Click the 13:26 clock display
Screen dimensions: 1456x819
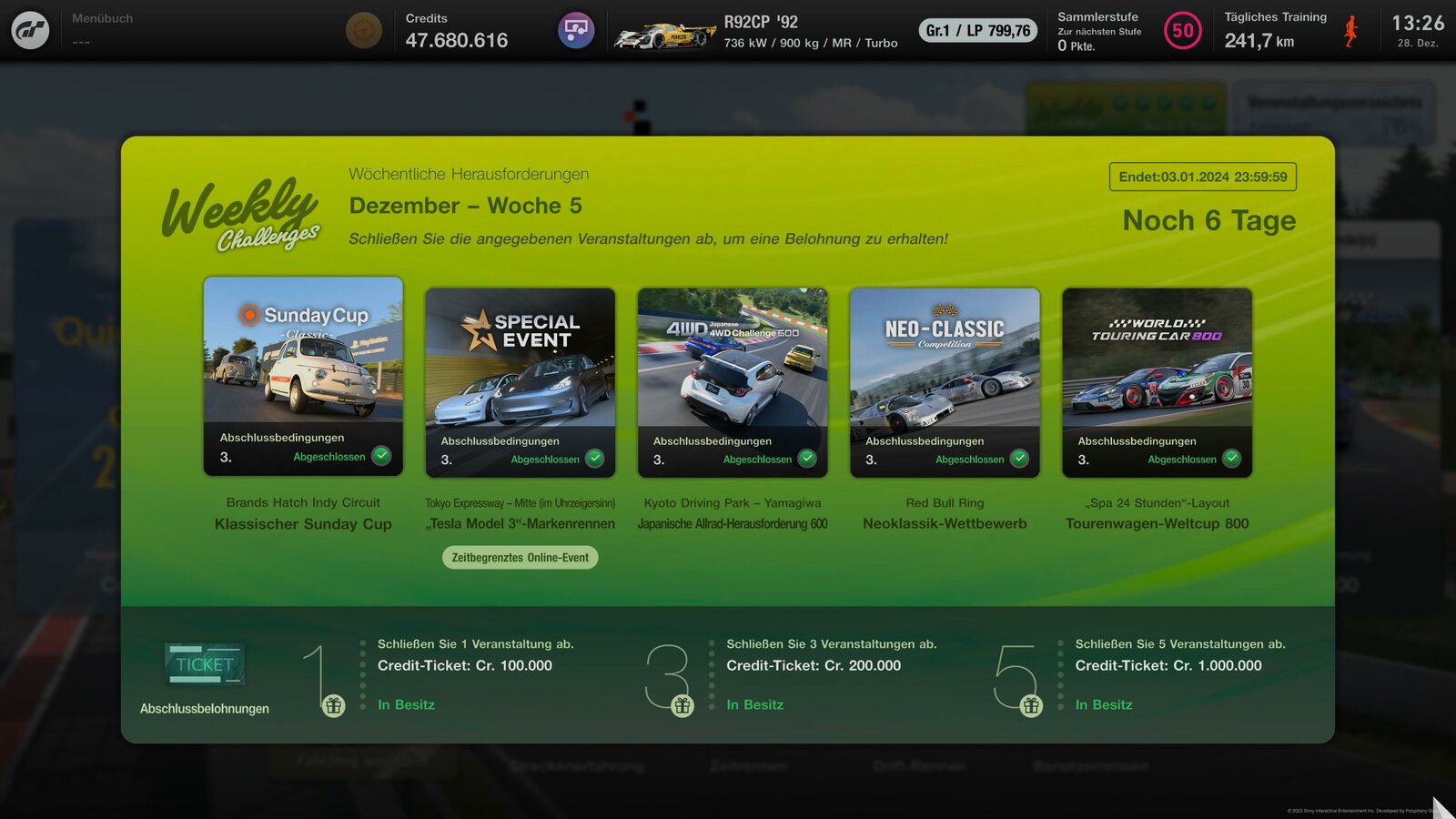click(x=1418, y=23)
